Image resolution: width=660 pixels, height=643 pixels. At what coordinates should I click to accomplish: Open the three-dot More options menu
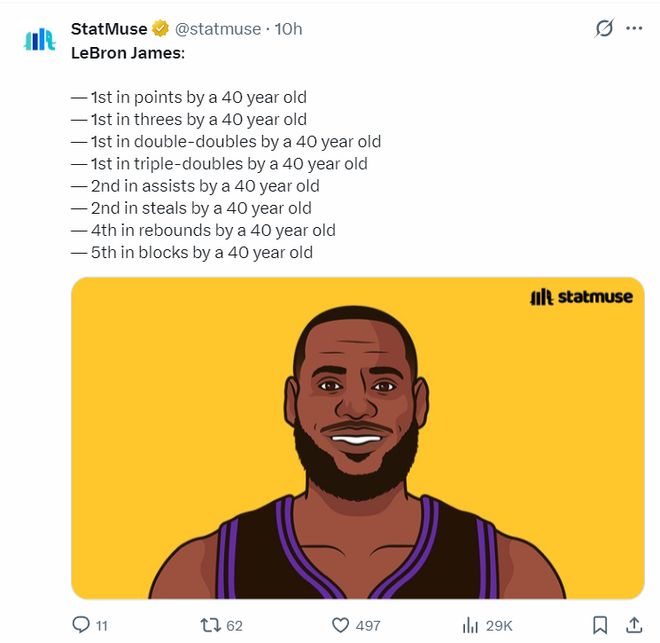[x=633, y=28]
